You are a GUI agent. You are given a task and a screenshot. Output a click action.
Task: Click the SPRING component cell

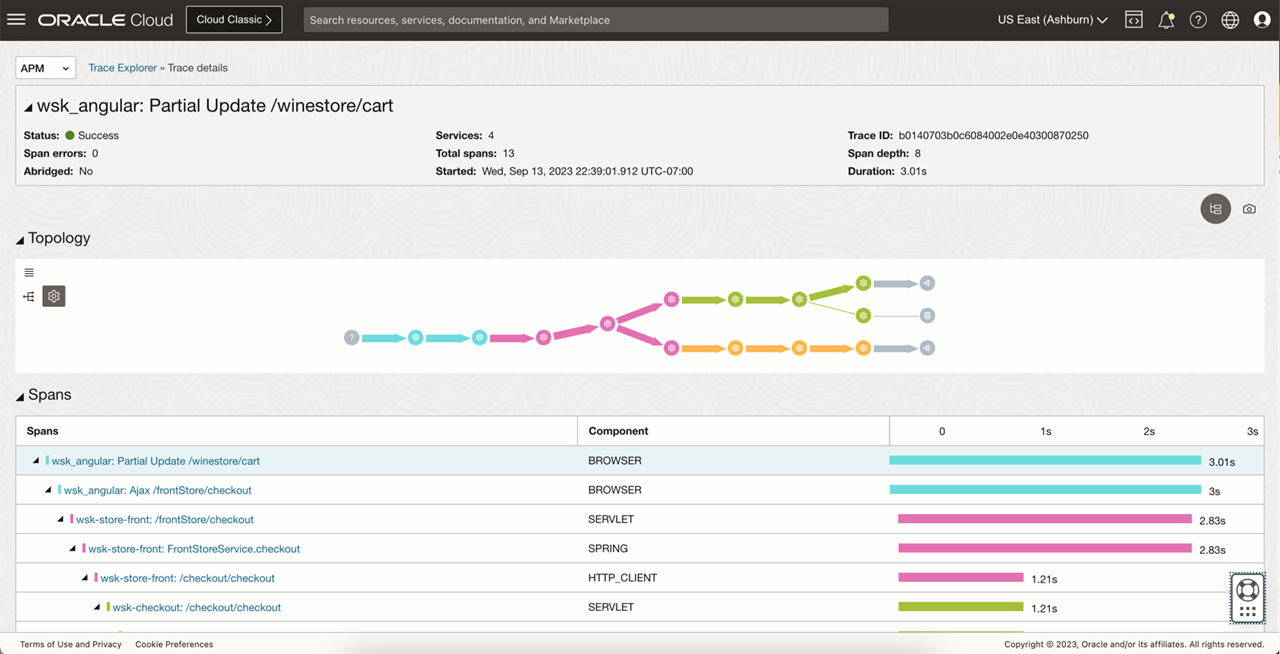(x=733, y=548)
